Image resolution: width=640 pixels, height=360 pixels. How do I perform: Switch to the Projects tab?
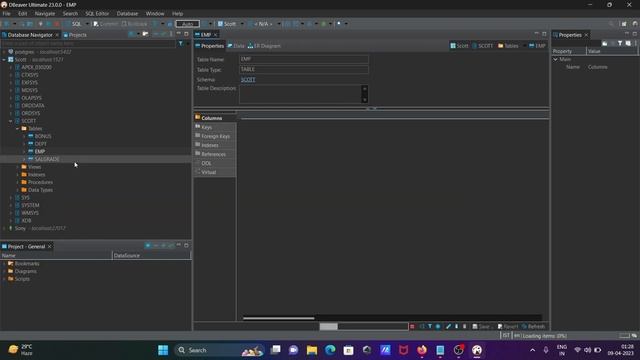tap(75, 35)
